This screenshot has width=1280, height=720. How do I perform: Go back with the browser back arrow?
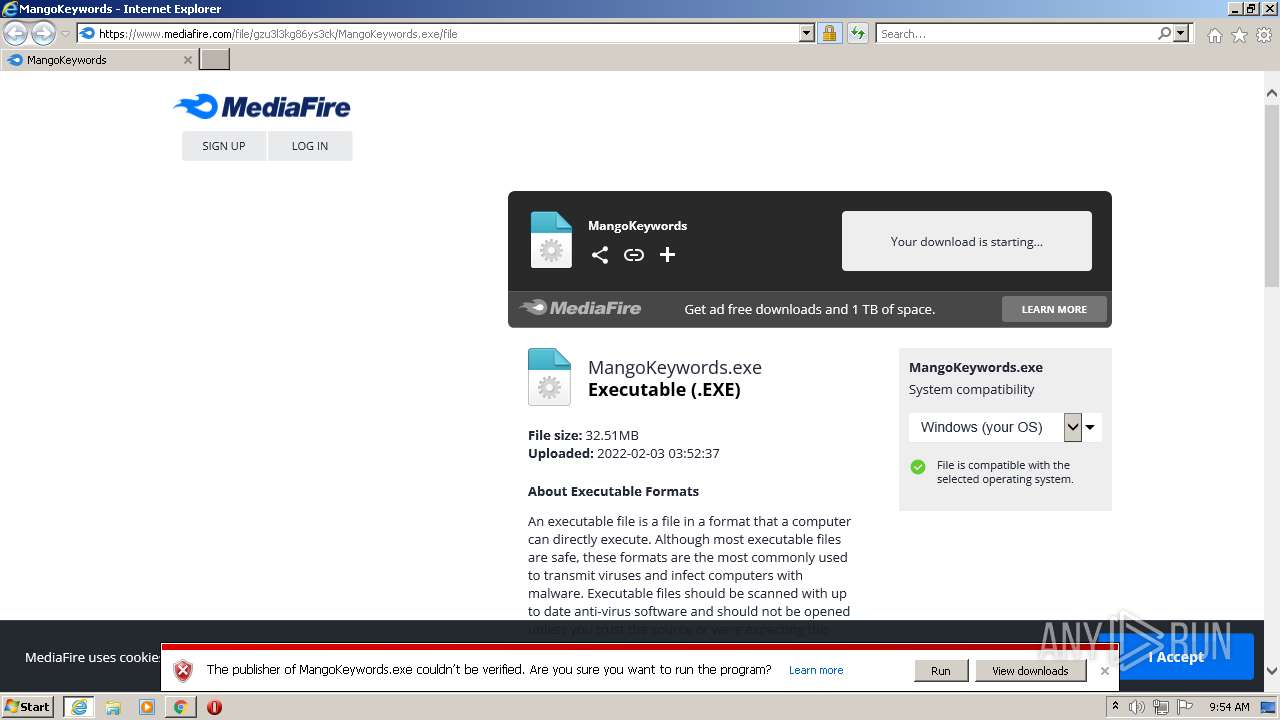pos(16,33)
